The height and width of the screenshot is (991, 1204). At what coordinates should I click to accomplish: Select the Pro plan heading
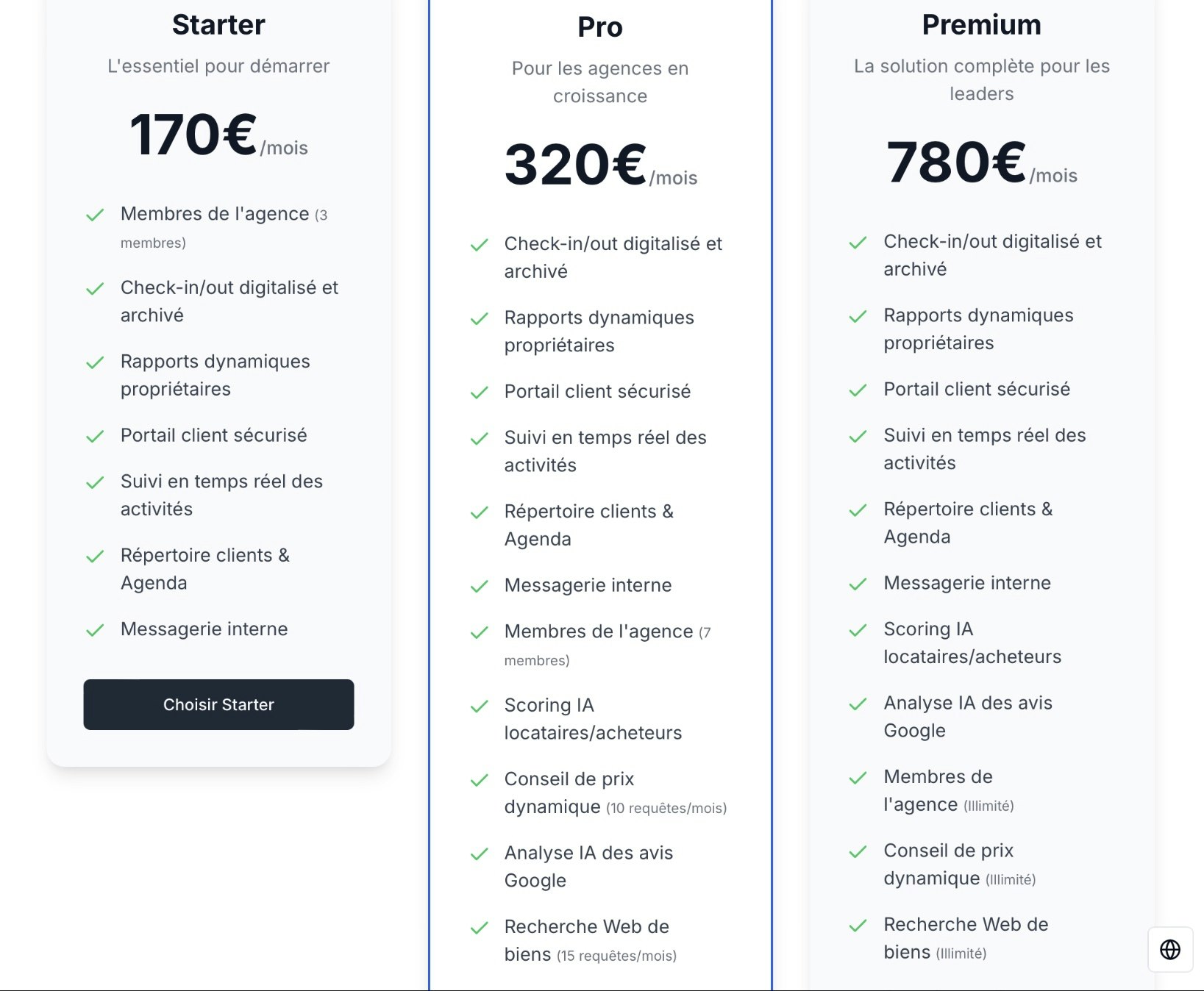coord(600,27)
